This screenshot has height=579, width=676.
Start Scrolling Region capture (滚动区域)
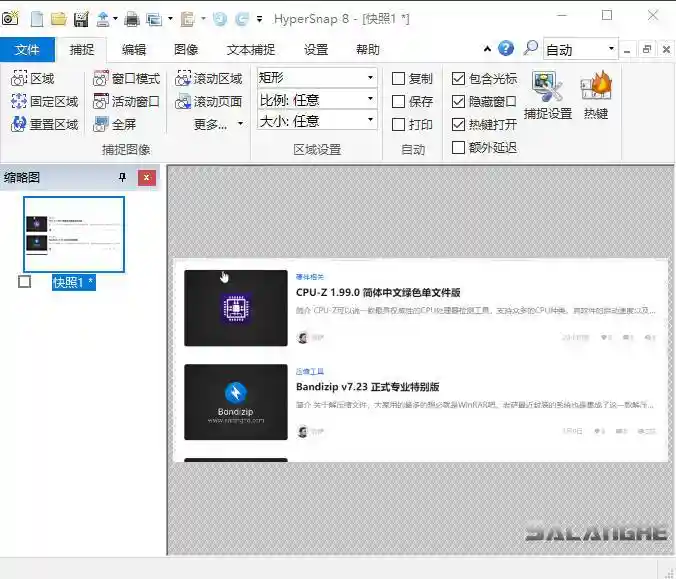point(209,78)
